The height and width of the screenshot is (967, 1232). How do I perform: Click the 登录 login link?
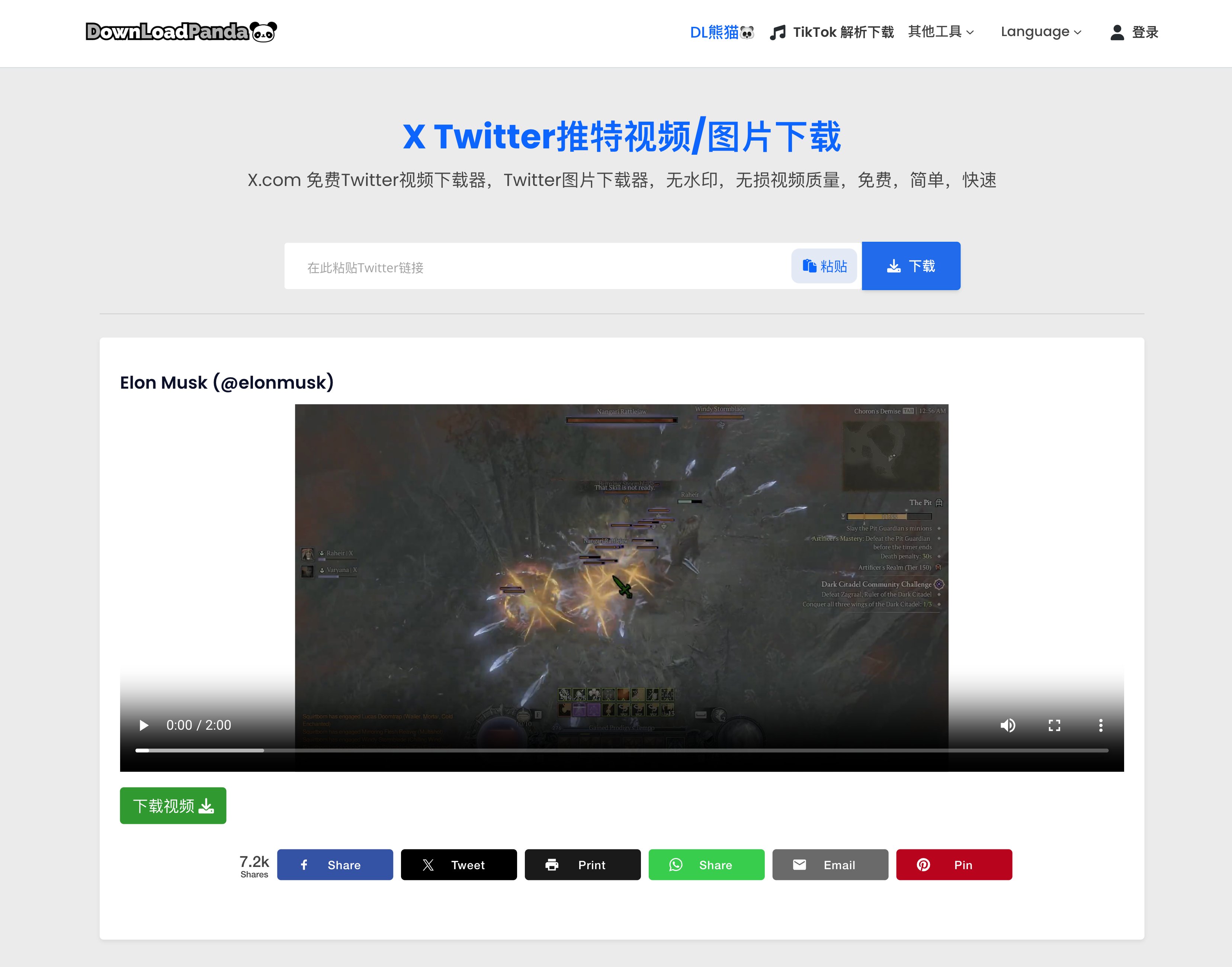(x=1134, y=32)
